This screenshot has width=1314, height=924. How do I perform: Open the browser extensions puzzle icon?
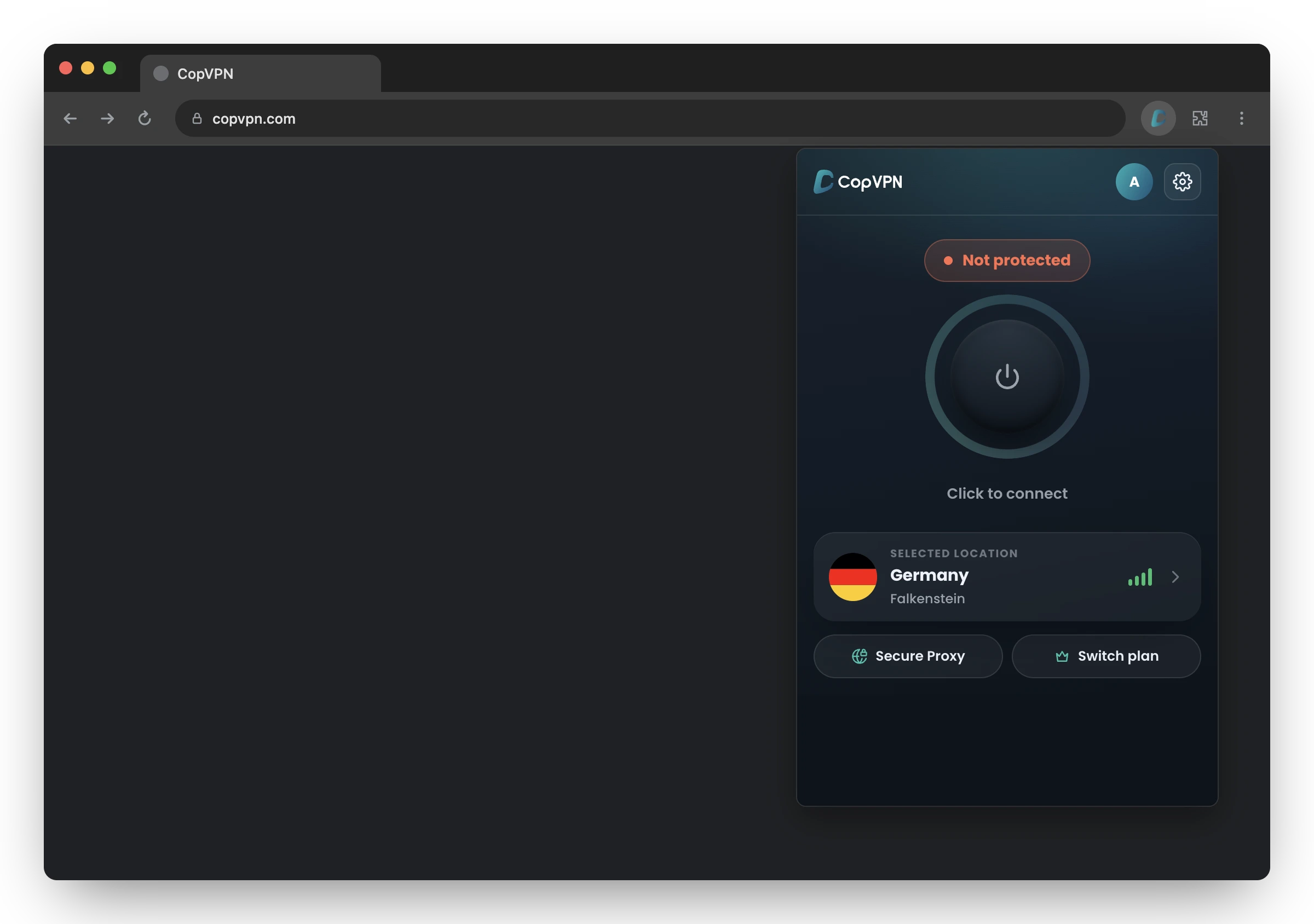pos(1200,118)
